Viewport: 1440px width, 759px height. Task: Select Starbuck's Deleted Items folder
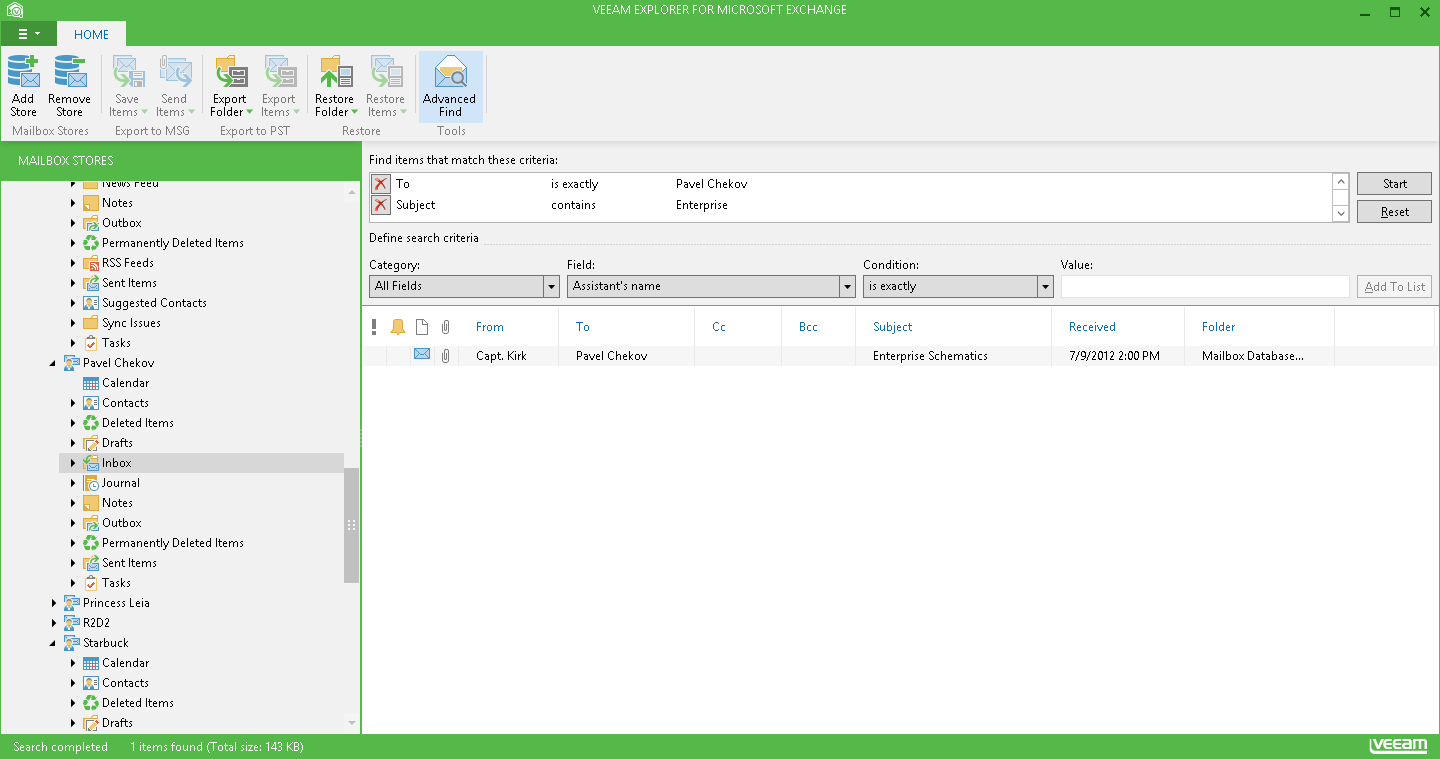(137, 703)
